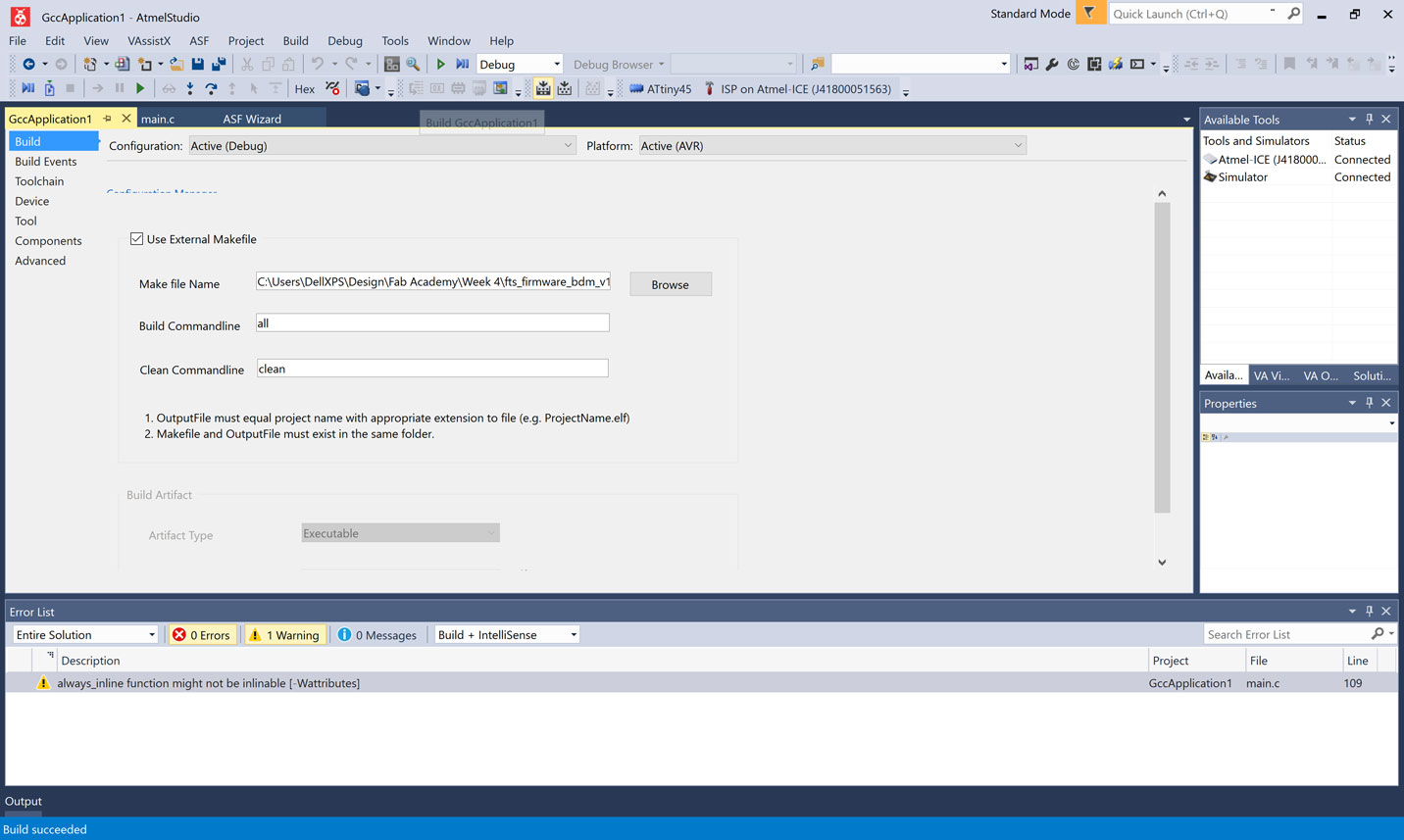Select the Build Events settings page
Screen dimensions: 1404x840
click(45, 162)
